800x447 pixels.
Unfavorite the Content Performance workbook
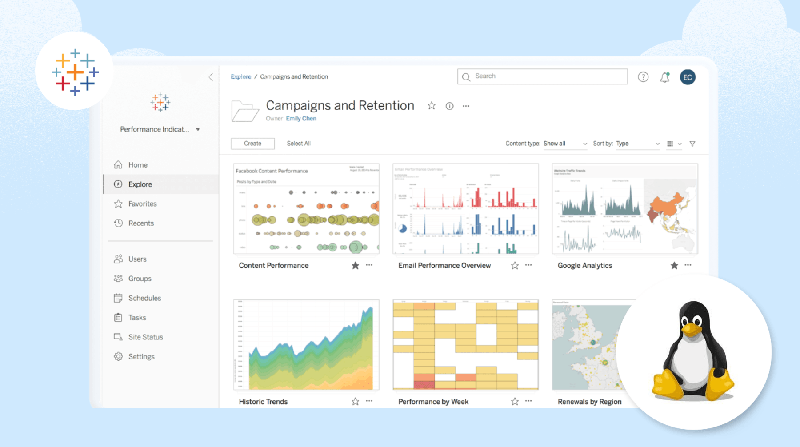[355, 266]
